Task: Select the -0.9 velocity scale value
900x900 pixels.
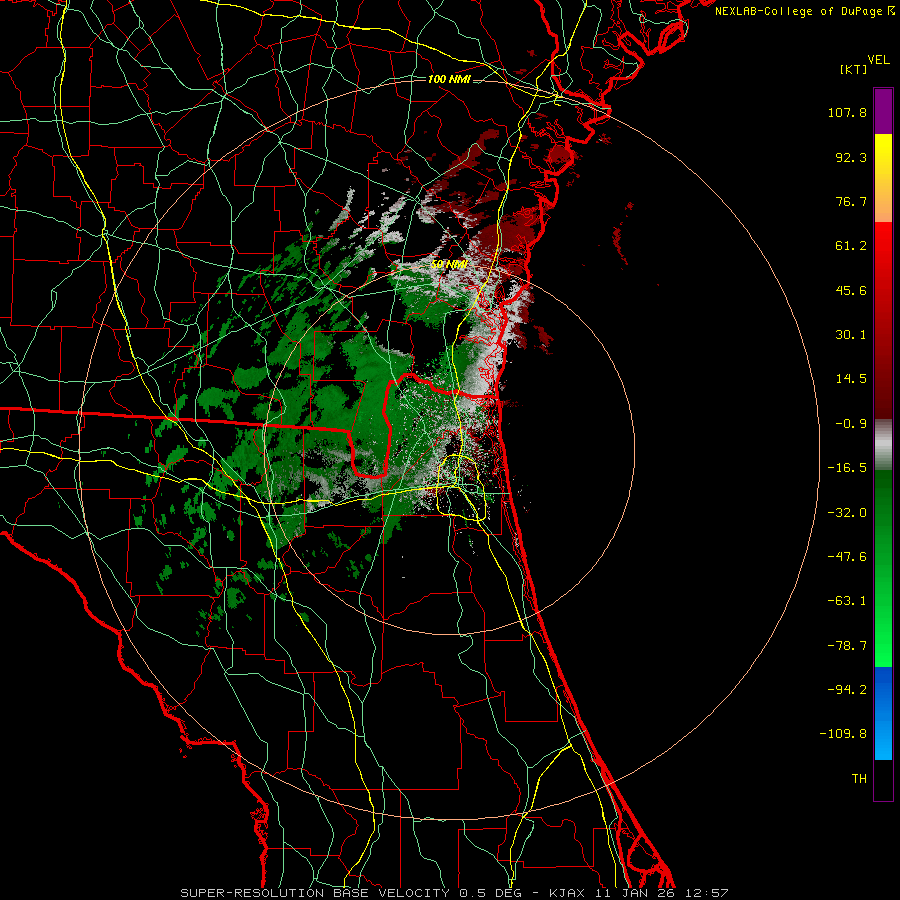Action: pos(851,424)
